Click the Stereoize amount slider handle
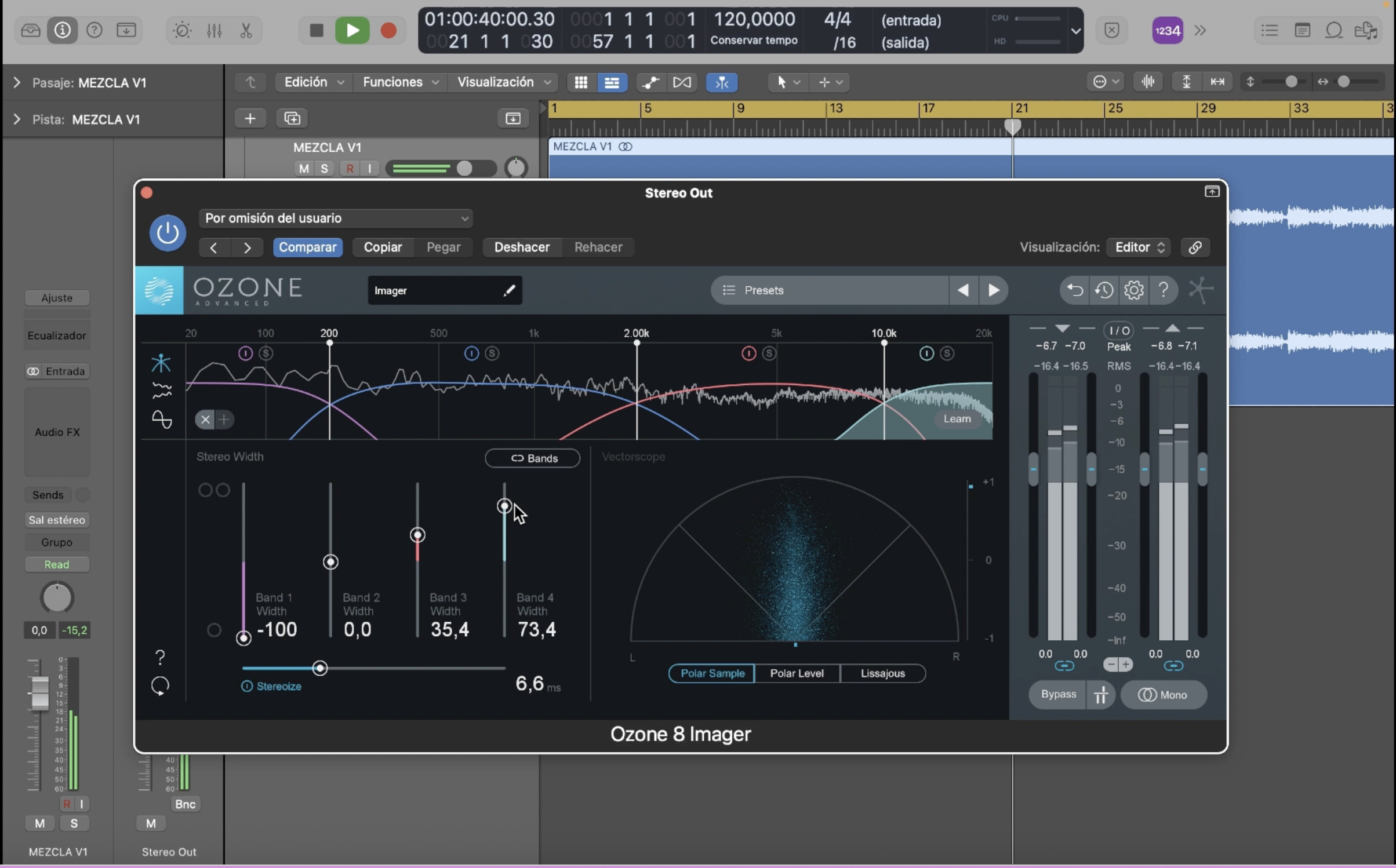The height and width of the screenshot is (868, 1396). [320, 668]
